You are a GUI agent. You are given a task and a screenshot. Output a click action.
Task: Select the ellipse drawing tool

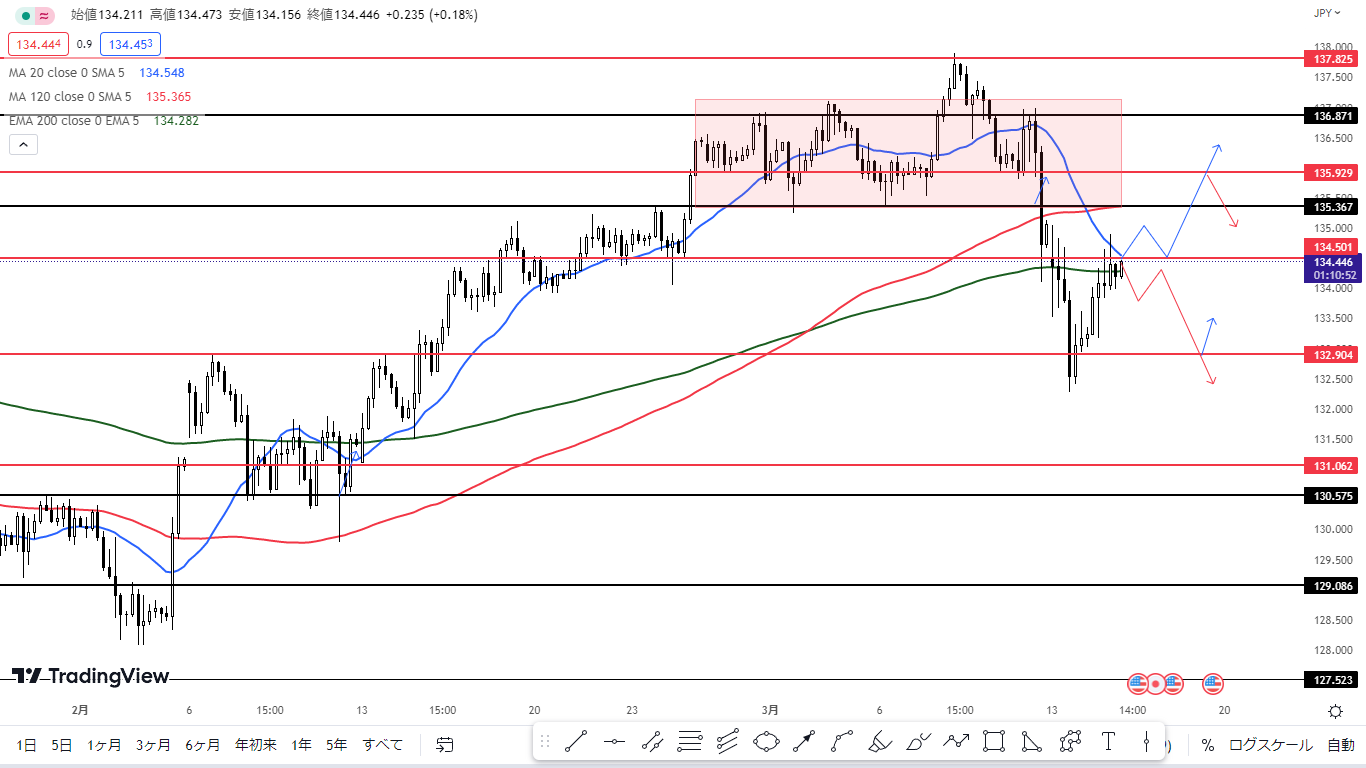click(x=766, y=741)
